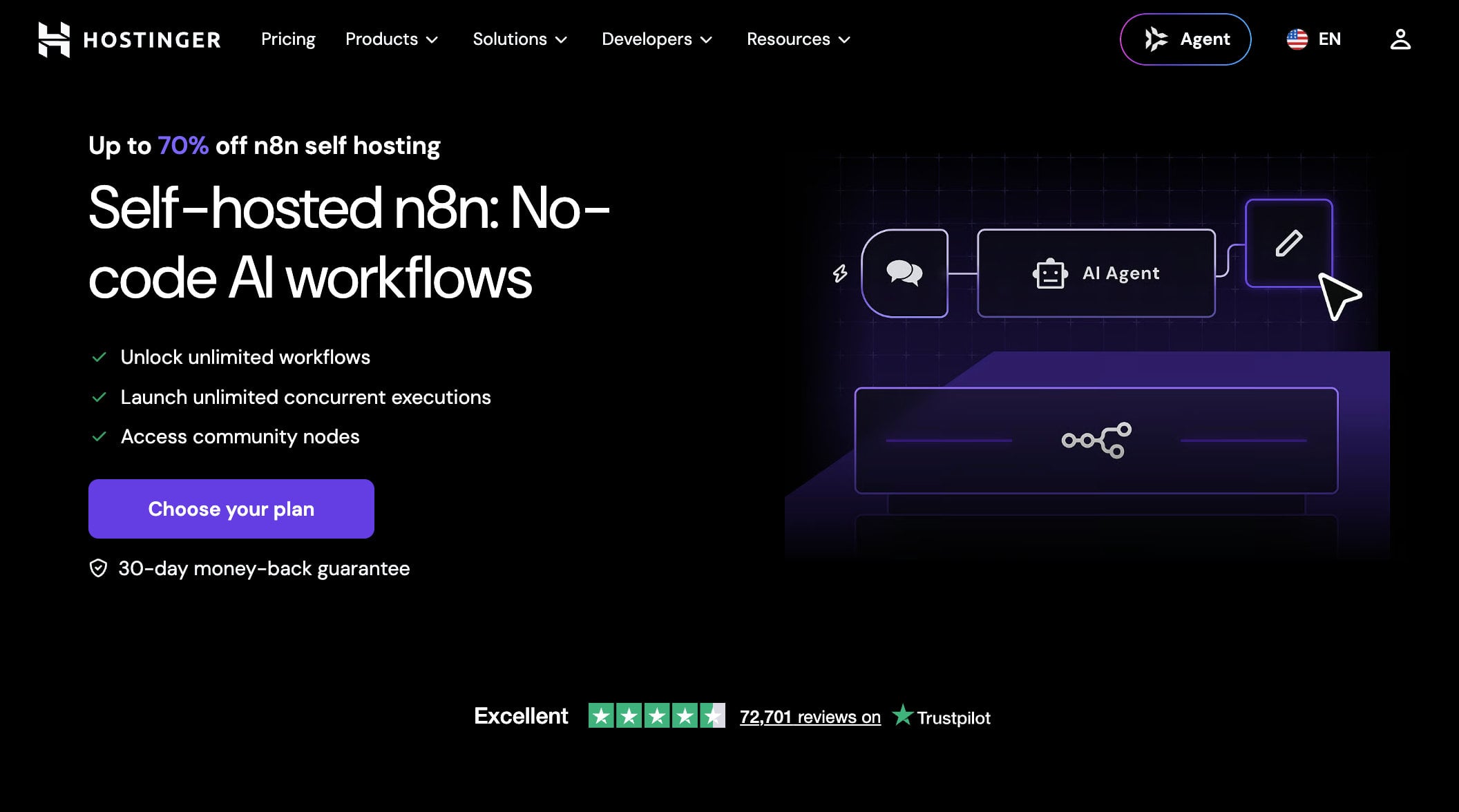Screen dimensions: 1459x812
Task: Expand the Solutions dropdown menu
Action: coord(519,39)
